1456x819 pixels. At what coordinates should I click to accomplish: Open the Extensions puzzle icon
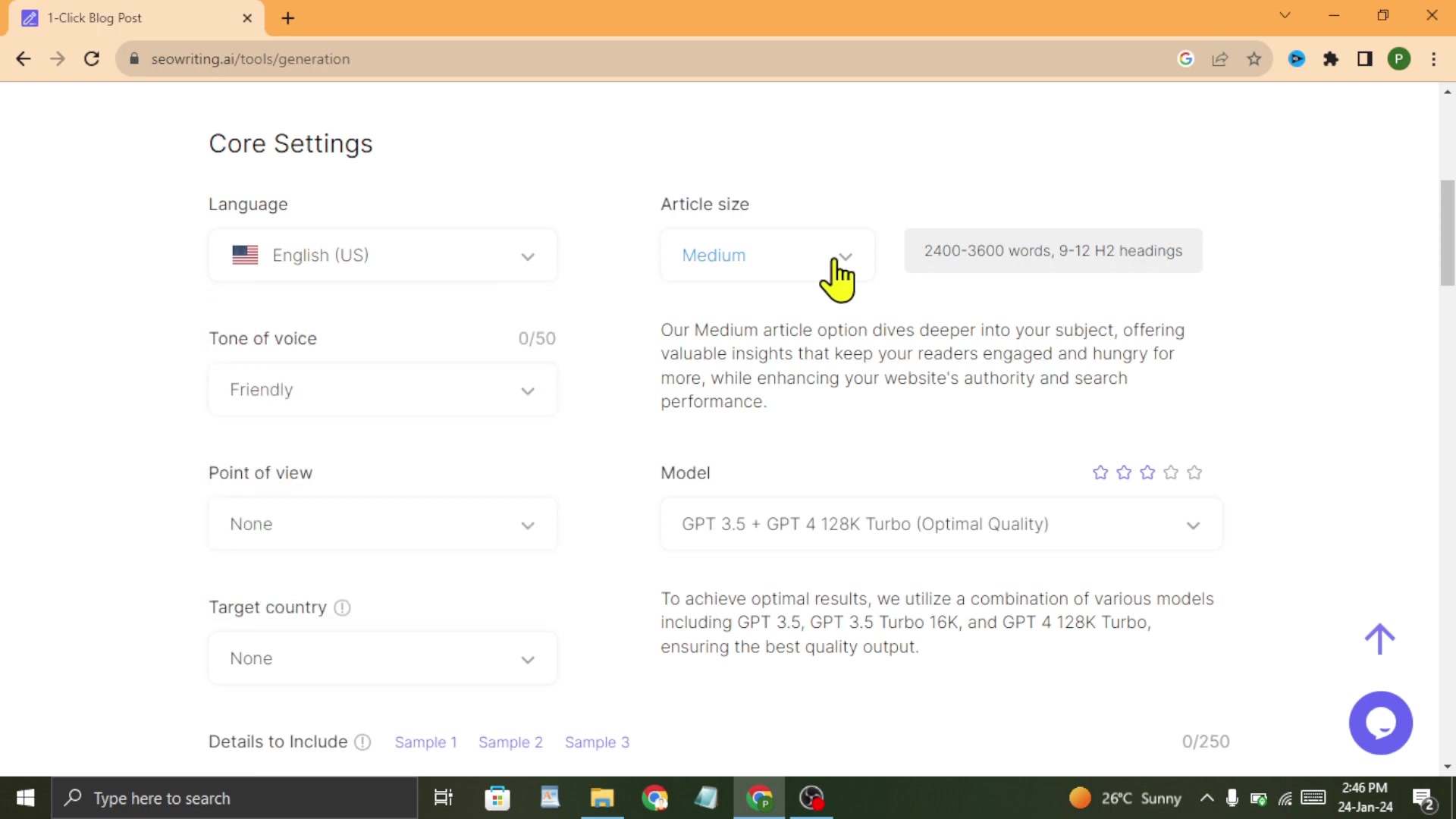[1331, 59]
